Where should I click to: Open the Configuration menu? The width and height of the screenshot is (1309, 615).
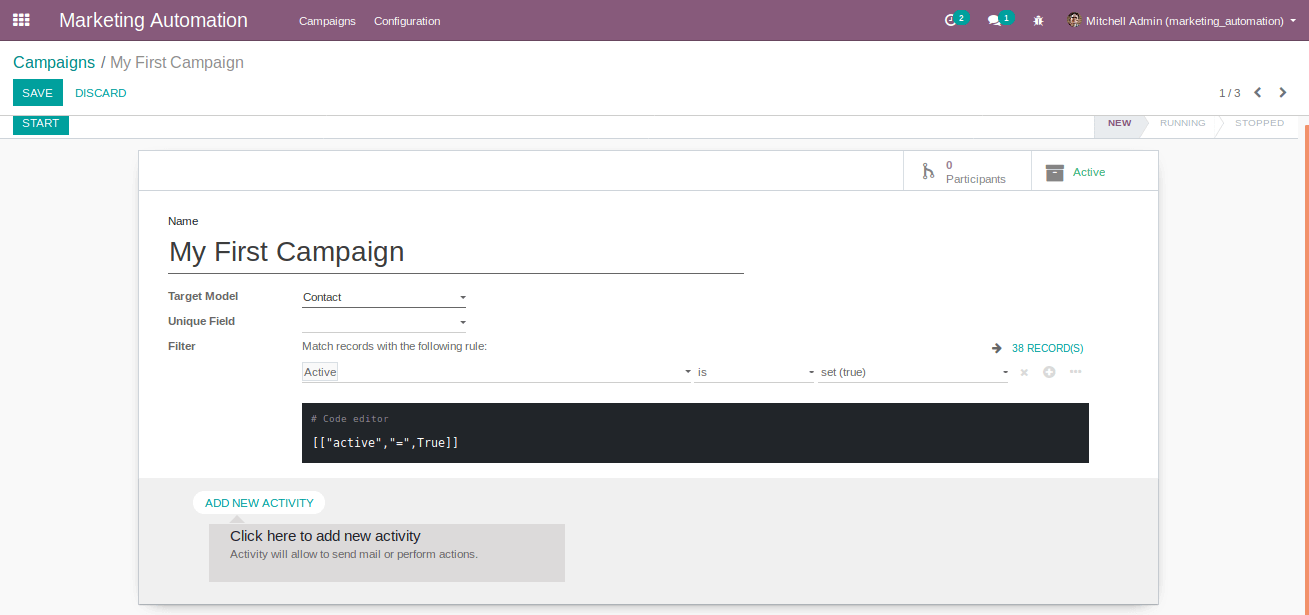pos(407,21)
